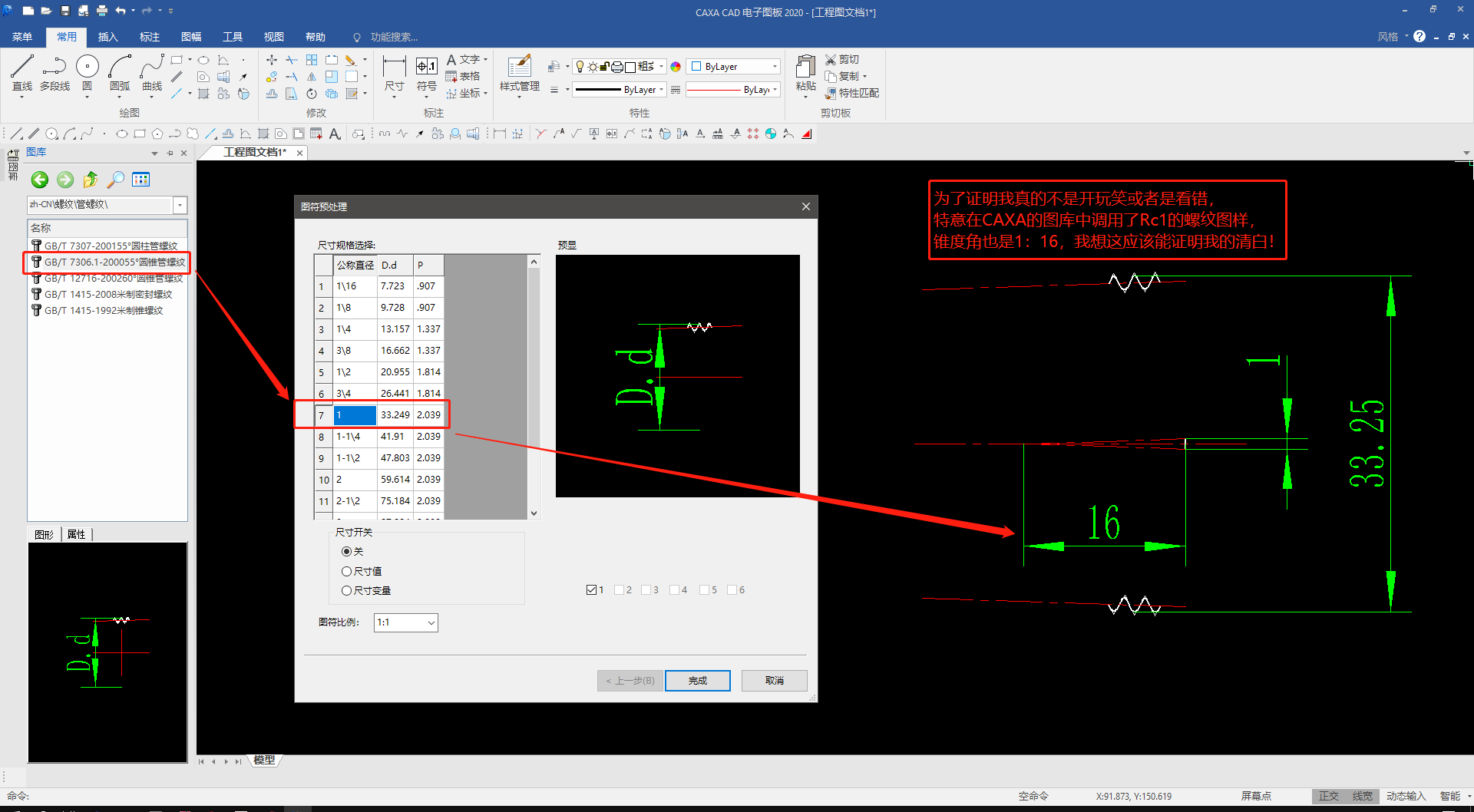The height and width of the screenshot is (812, 1474).
Task: Switch to the 图幅 ribbon tab
Action: [x=191, y=37]
